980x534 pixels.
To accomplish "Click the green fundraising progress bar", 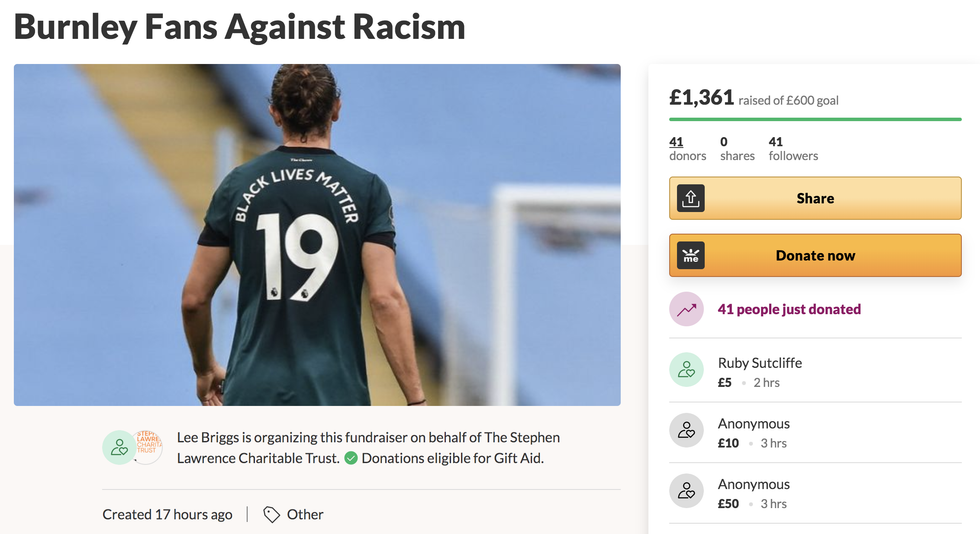I will pyautogui.click(x=814, y=119).
